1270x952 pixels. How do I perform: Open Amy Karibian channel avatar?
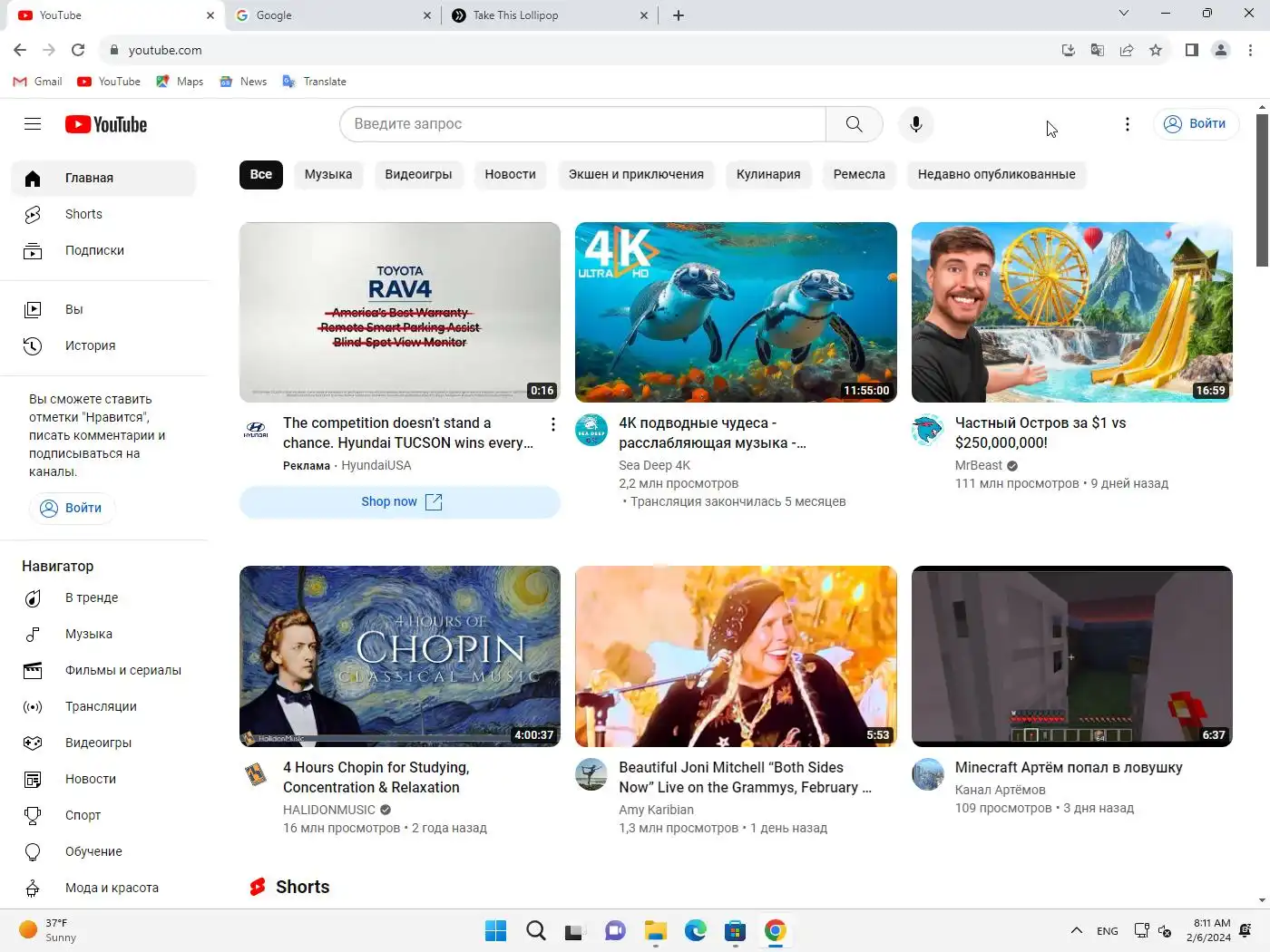591,774
